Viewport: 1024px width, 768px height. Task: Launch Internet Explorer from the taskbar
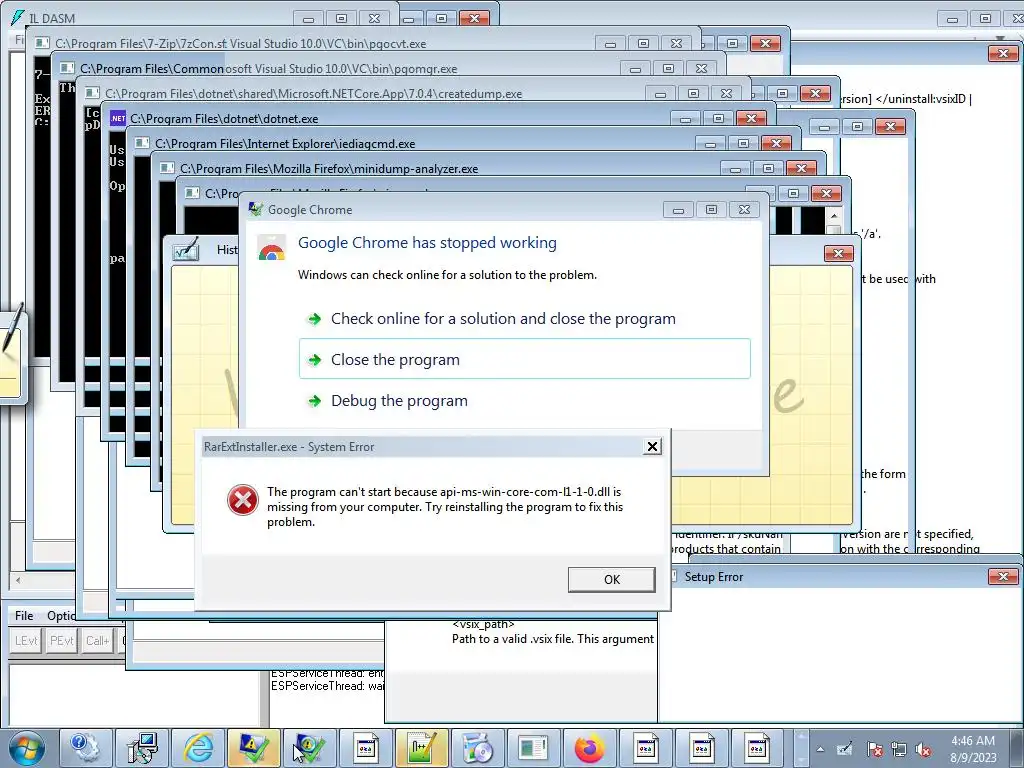click(198, 748)
